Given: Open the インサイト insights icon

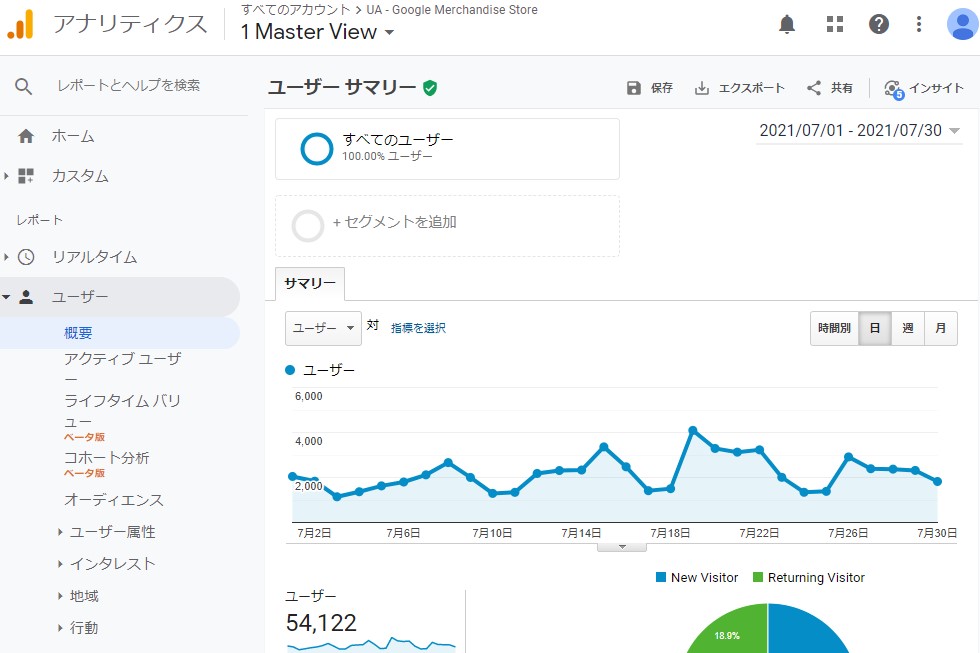Looking at the screenshot, I should 893,89.
